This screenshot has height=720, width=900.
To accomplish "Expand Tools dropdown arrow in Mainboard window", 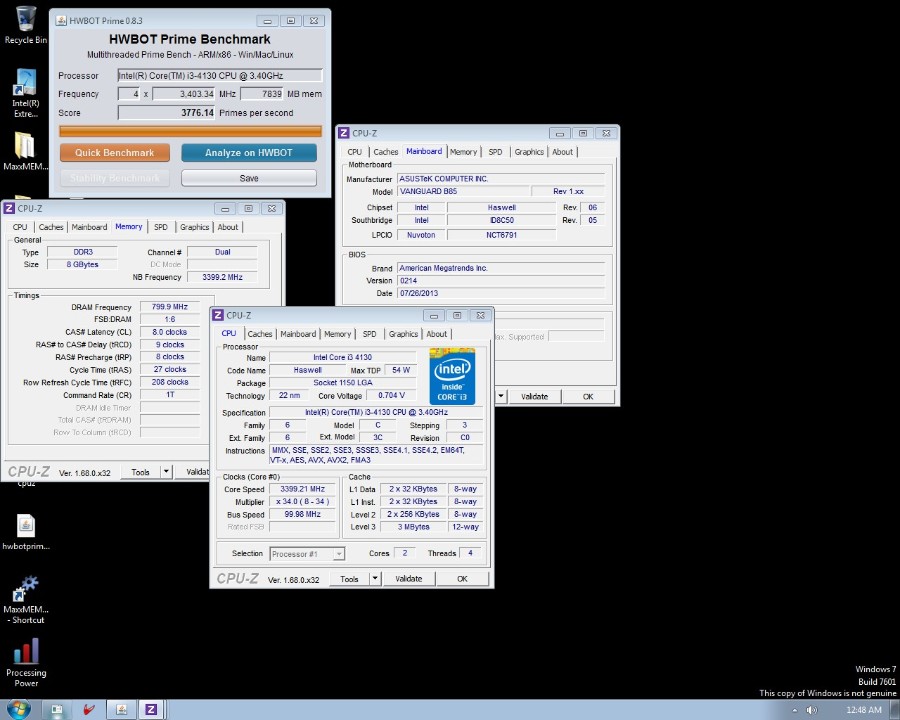I will [501, 396].
